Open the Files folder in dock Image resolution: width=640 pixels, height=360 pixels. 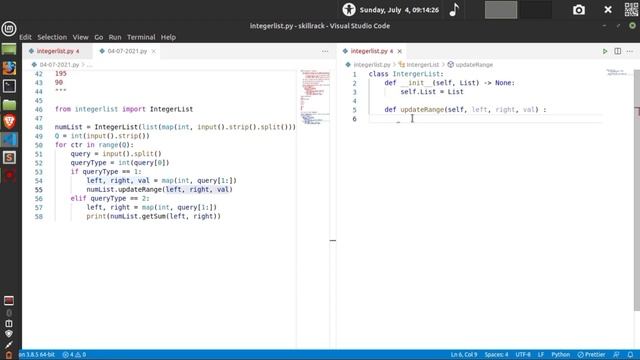(x=9, y=104)
